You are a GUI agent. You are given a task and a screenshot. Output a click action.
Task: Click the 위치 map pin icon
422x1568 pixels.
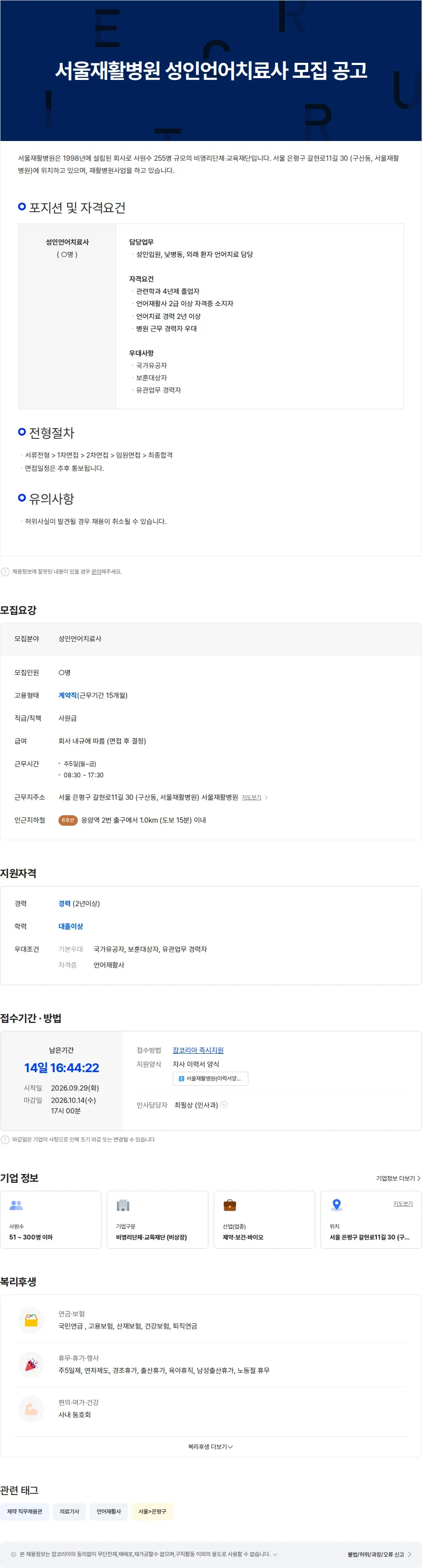click(336, 1205)
